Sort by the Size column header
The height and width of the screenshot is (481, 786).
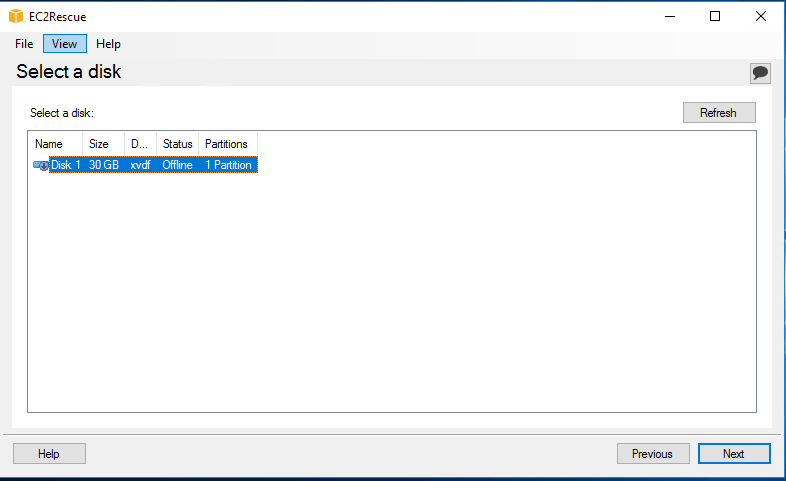pos(103,144)
